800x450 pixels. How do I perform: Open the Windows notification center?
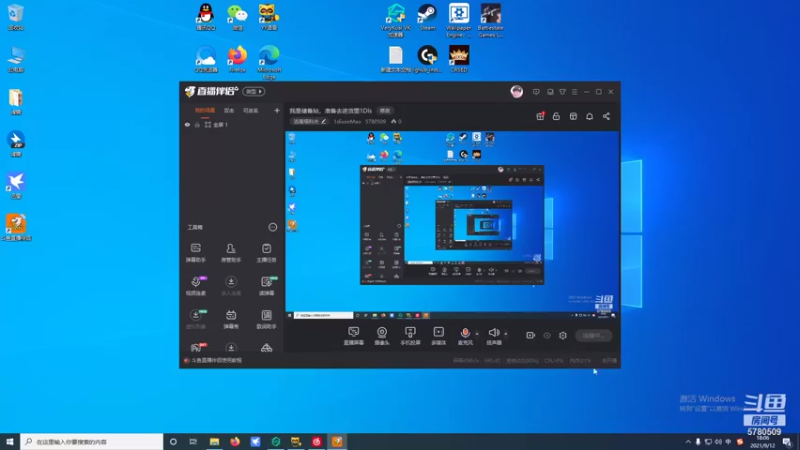788,442
